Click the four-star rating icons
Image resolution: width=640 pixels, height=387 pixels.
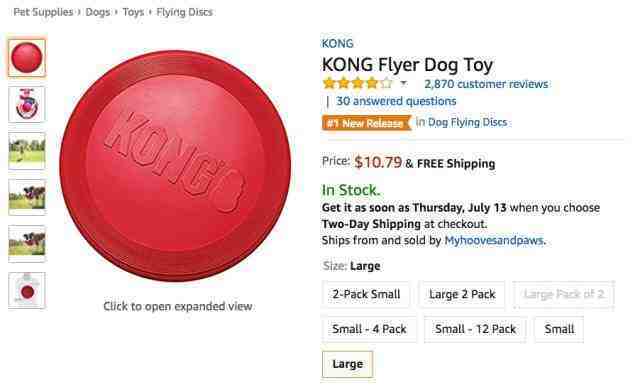358,84
